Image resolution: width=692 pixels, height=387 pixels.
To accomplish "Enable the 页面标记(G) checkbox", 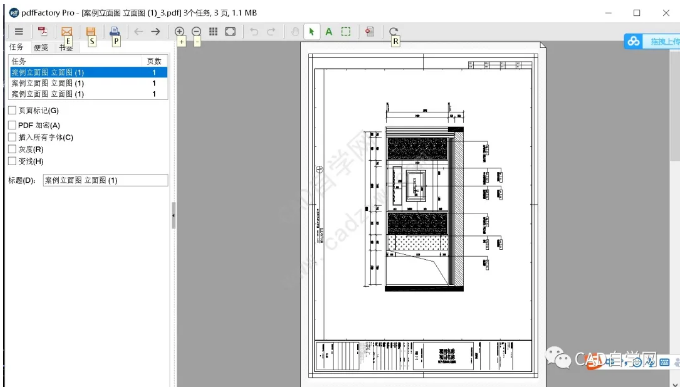I will pyautogui.click(x=12, y=110).
